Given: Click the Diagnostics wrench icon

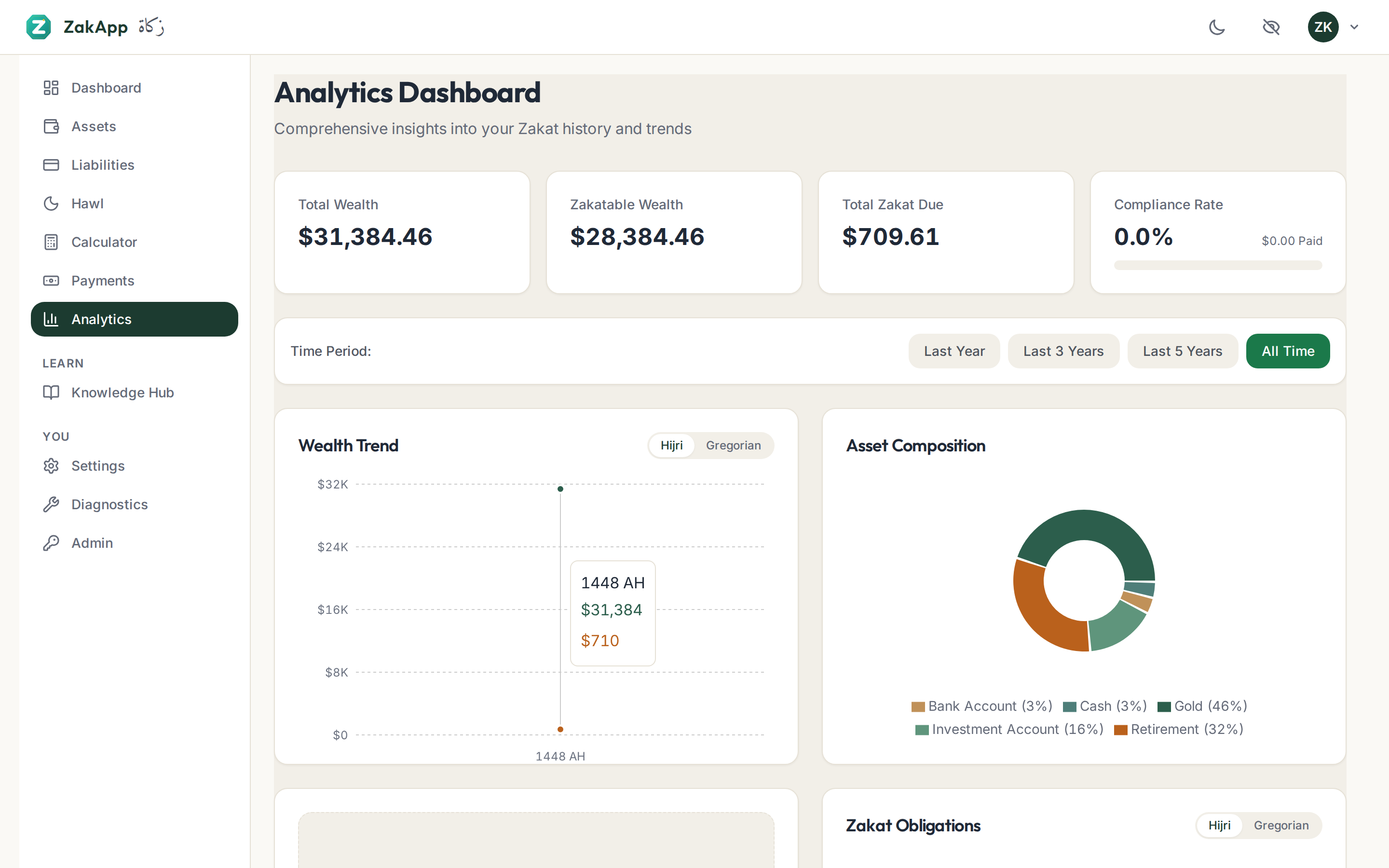Looking at the screenshot, I should point(51,504).
